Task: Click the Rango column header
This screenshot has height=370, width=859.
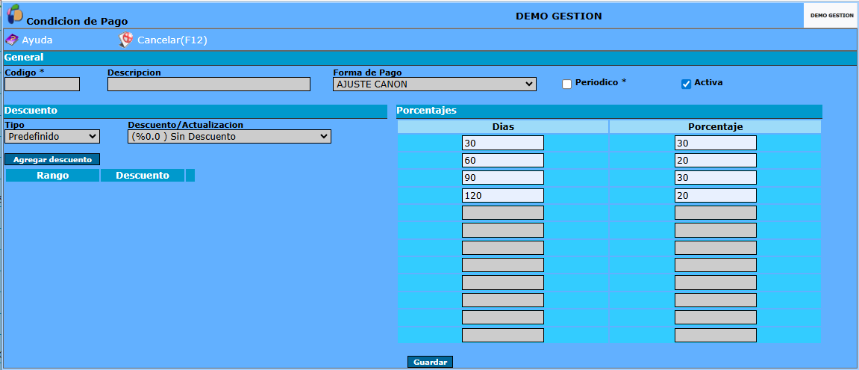Action: 53,175
